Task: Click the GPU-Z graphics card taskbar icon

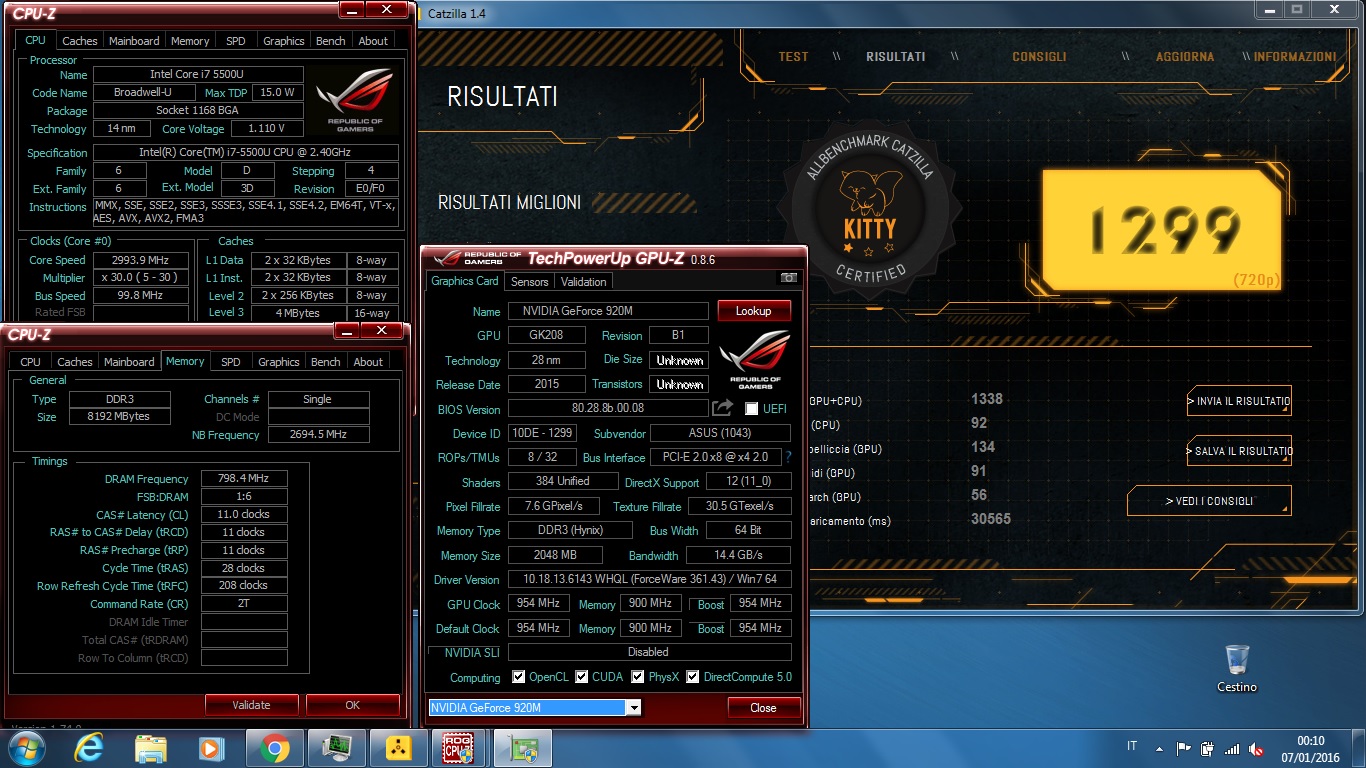Action: click(x=521, y=748)
